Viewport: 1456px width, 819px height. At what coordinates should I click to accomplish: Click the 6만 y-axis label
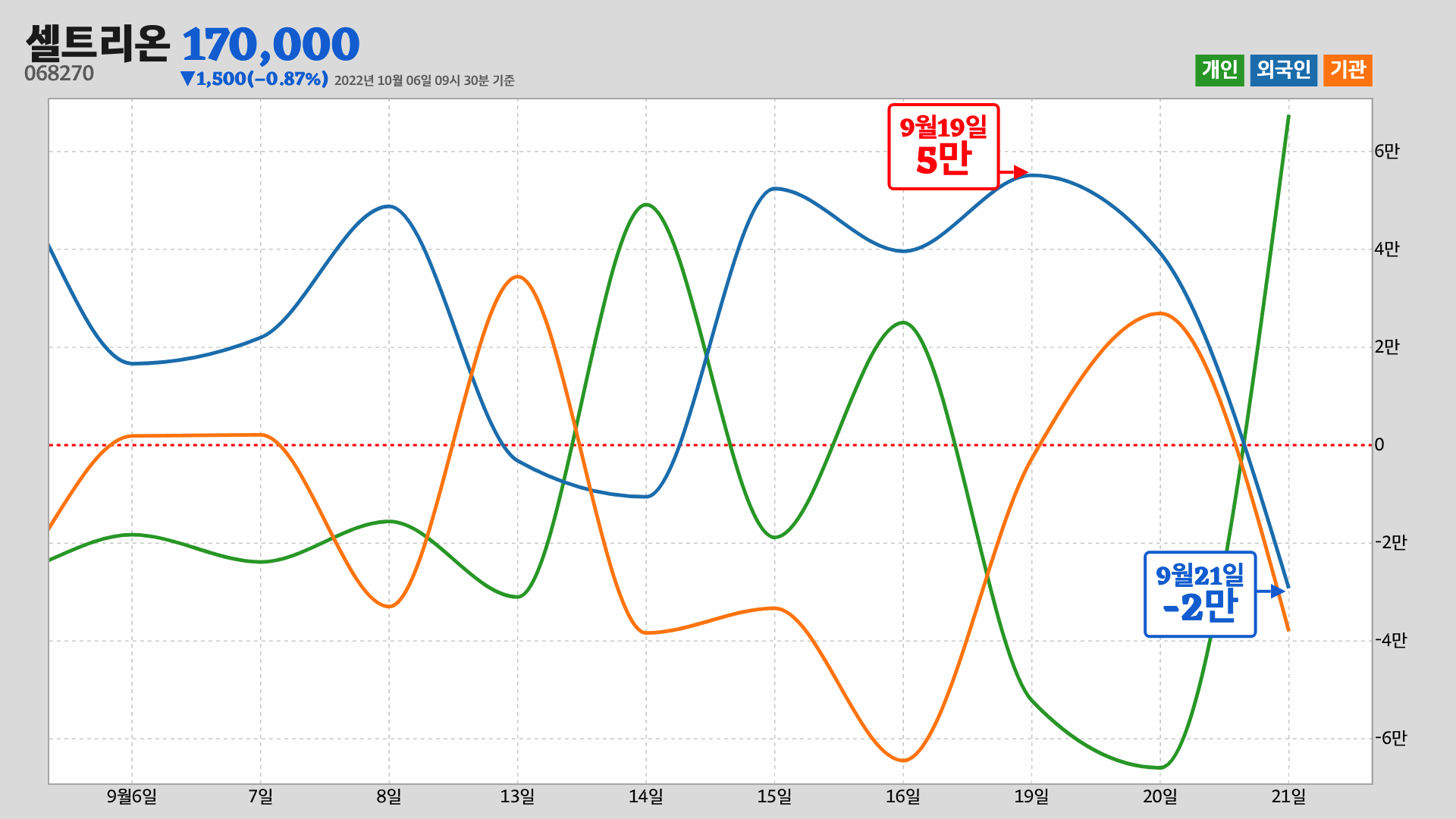1387,151
